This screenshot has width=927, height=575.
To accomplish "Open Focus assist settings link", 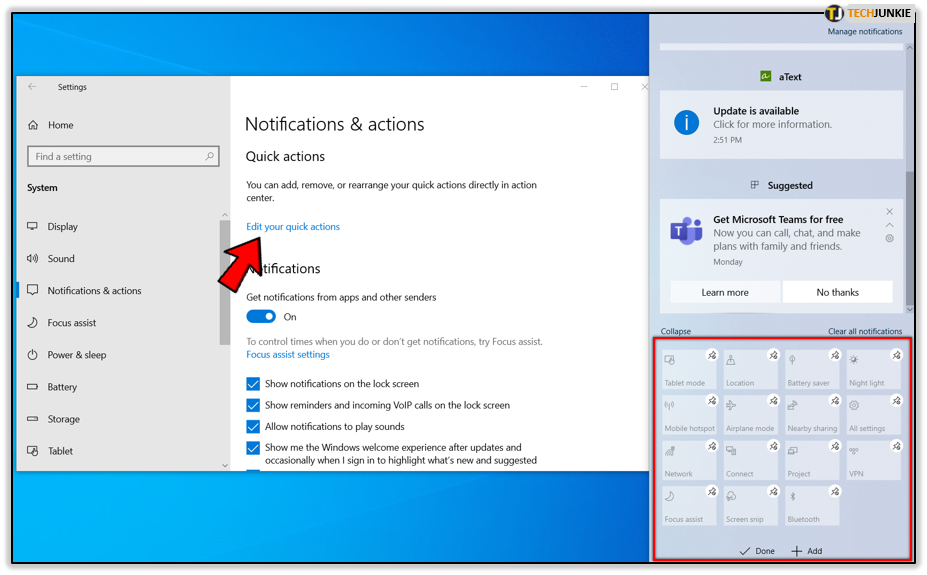I will click(x=288, y=355).
